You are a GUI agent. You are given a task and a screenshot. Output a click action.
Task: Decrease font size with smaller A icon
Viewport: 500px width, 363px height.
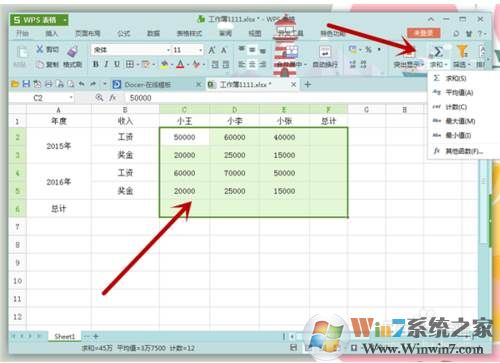click(224, 50)
